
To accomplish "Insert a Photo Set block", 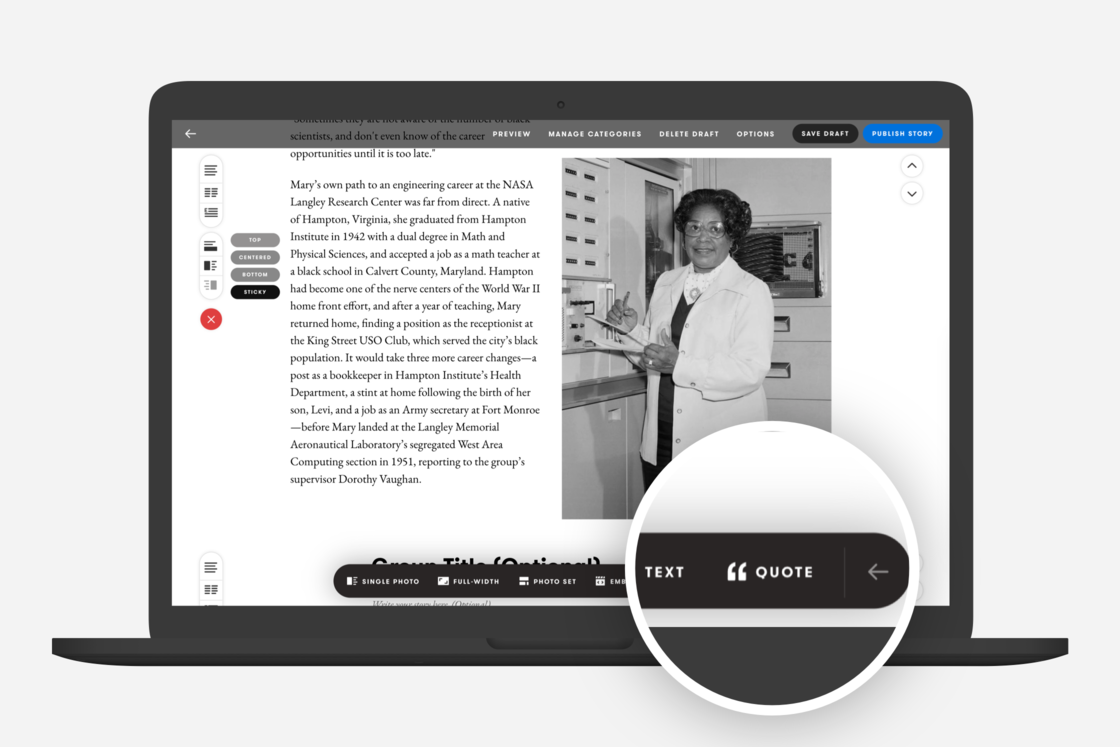I will pos(547,581).
